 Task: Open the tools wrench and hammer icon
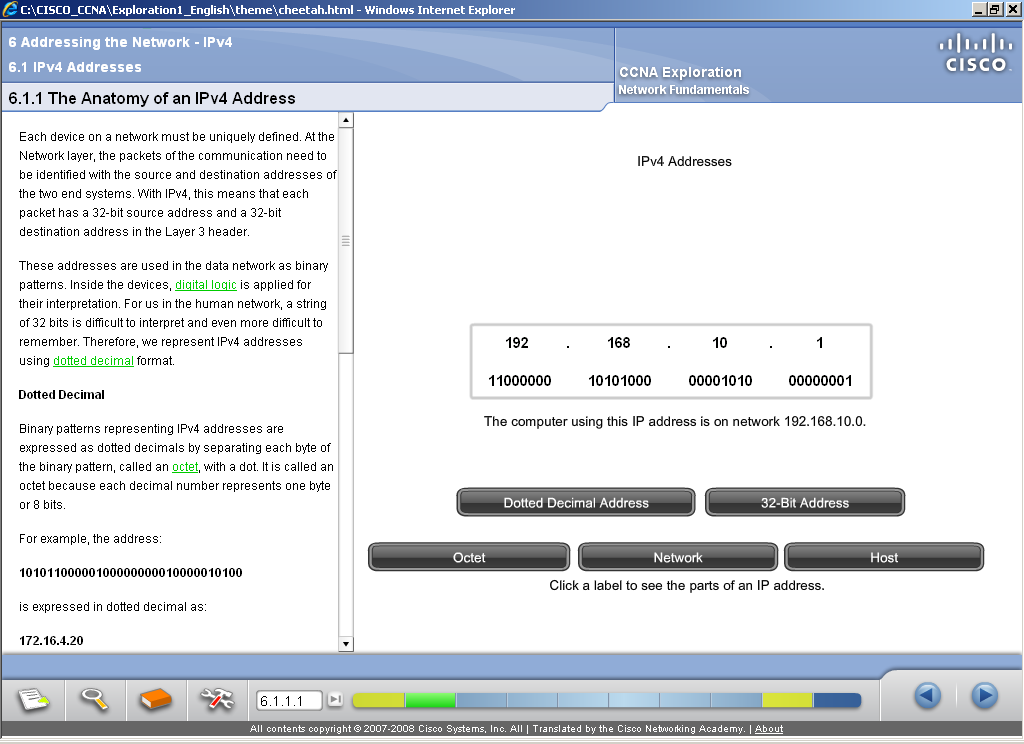coord(217,700)
